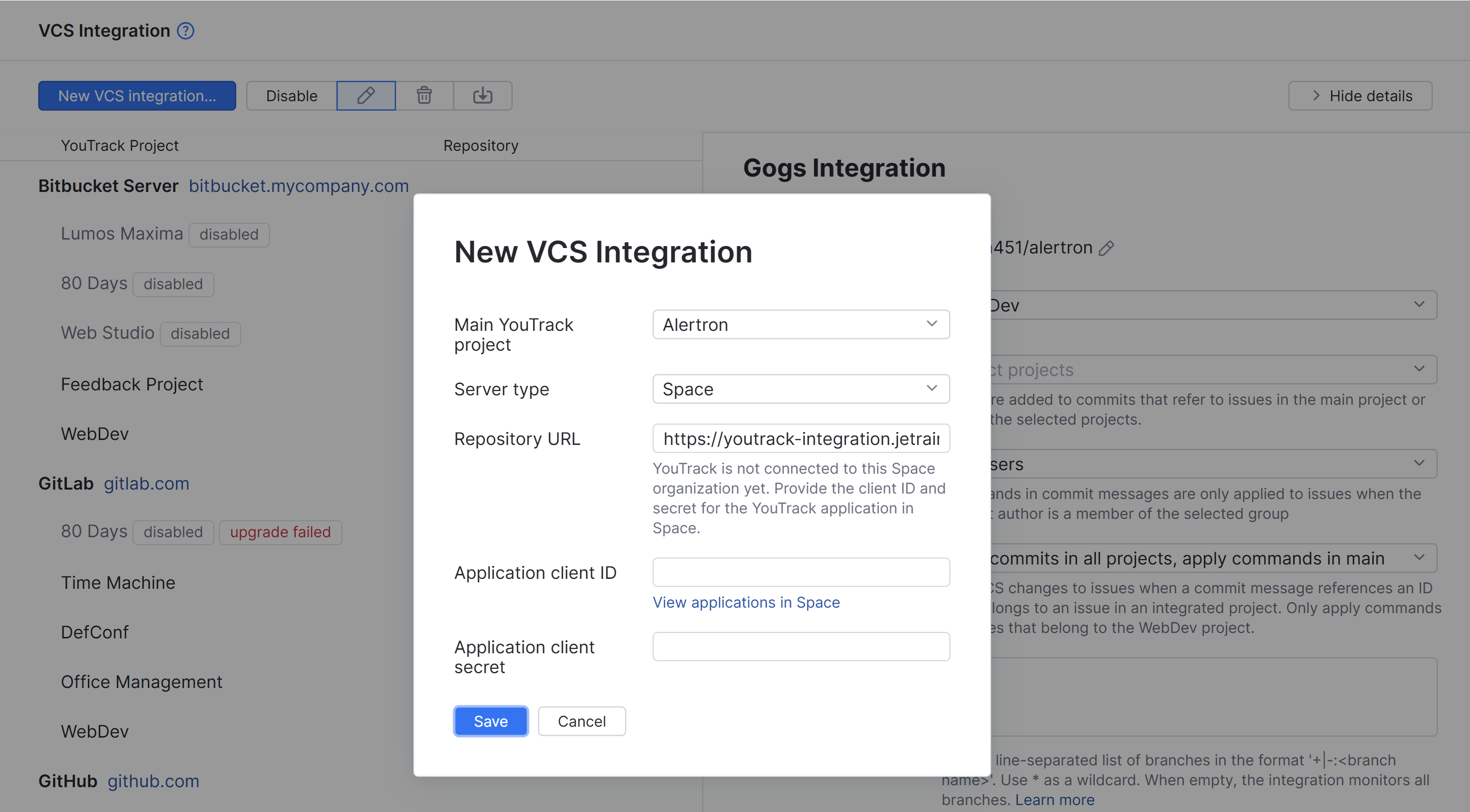Open the Main YouTrack project dropdown
This screenshot has width=1470, height=812.
[801, 324]
